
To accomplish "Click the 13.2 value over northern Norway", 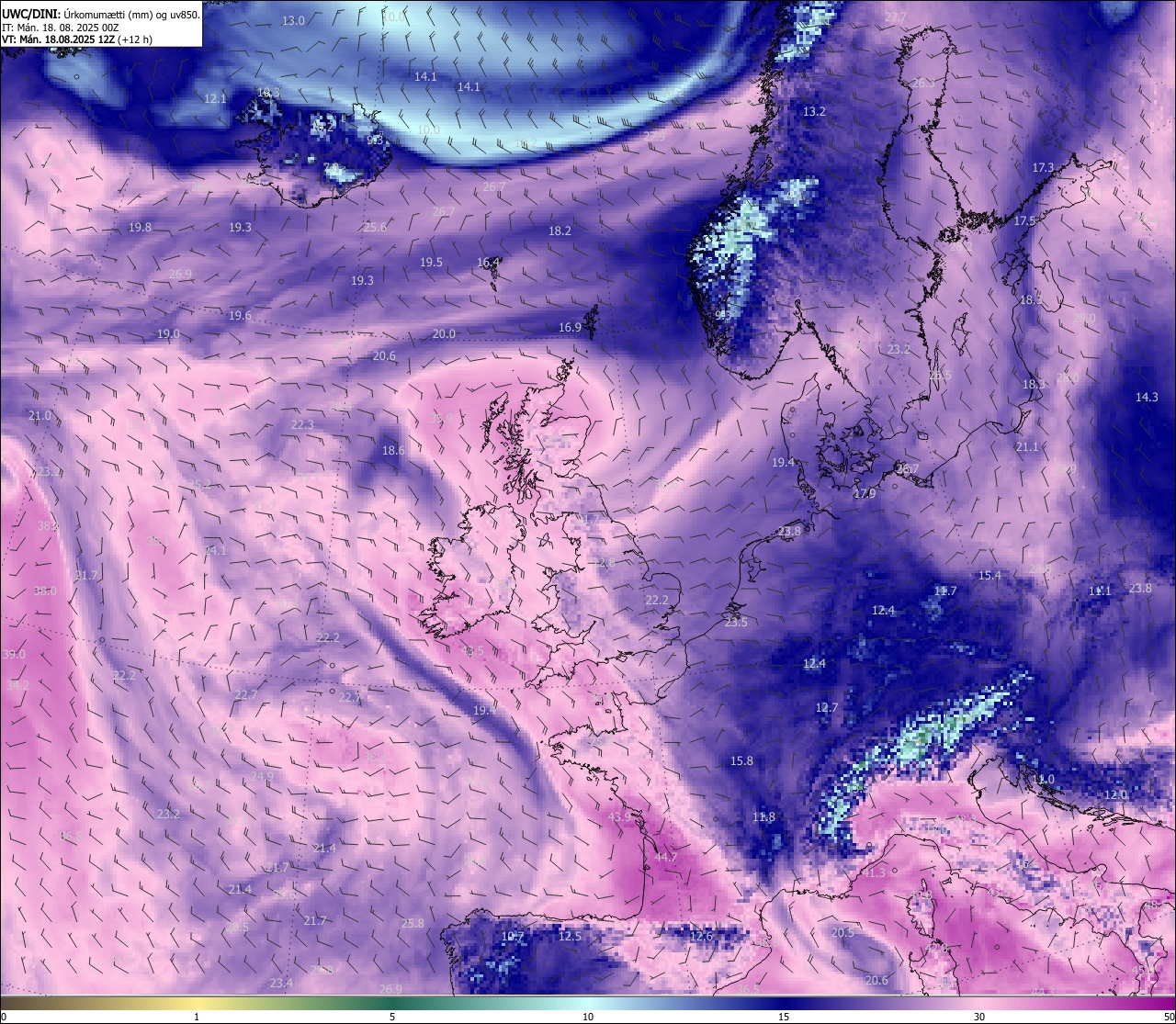I will 814,111.
